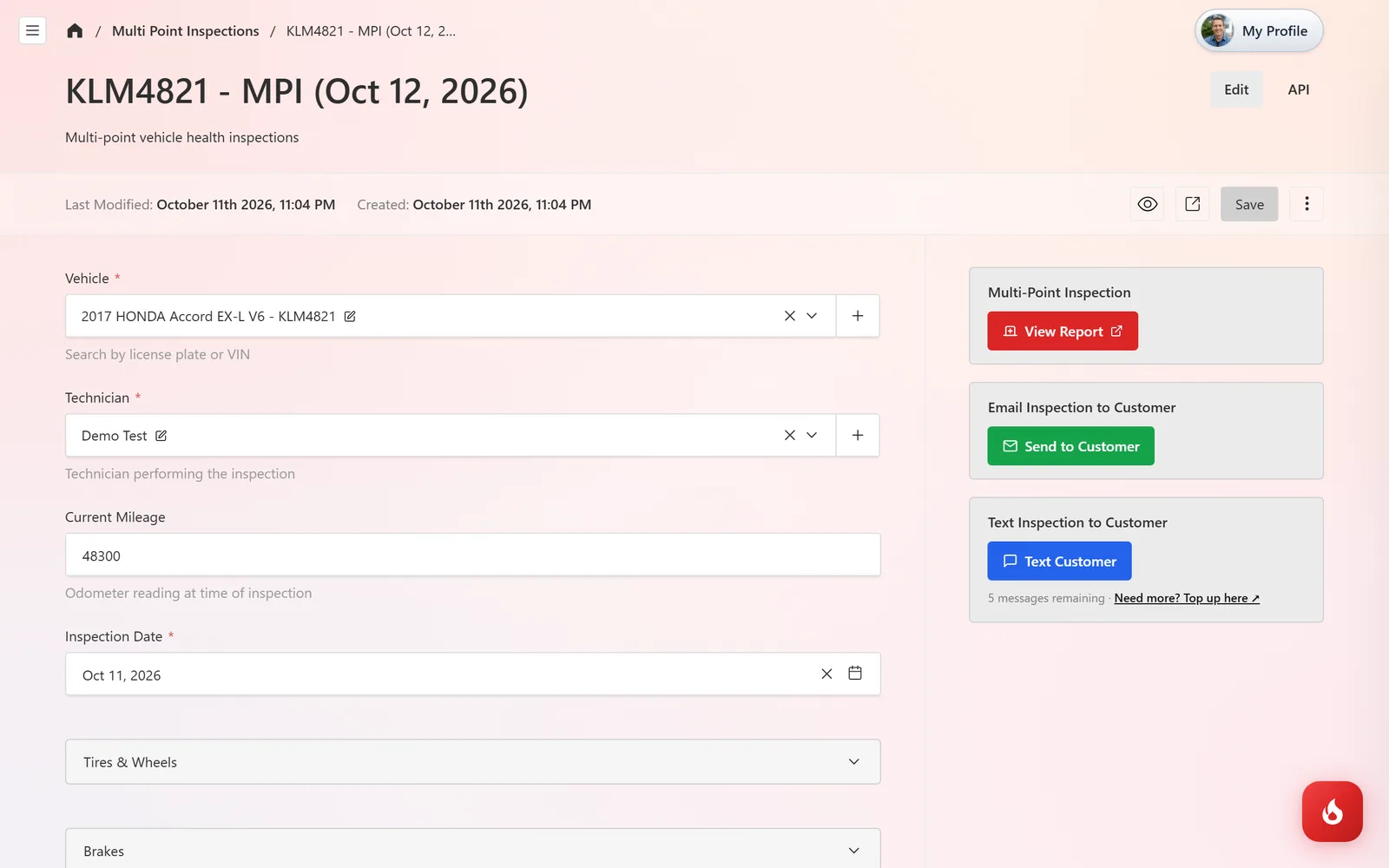Screen dimensions: 1389x868
Task: Open the My Profile menu
Action: pyautogui.click(x=1259, y=31)
